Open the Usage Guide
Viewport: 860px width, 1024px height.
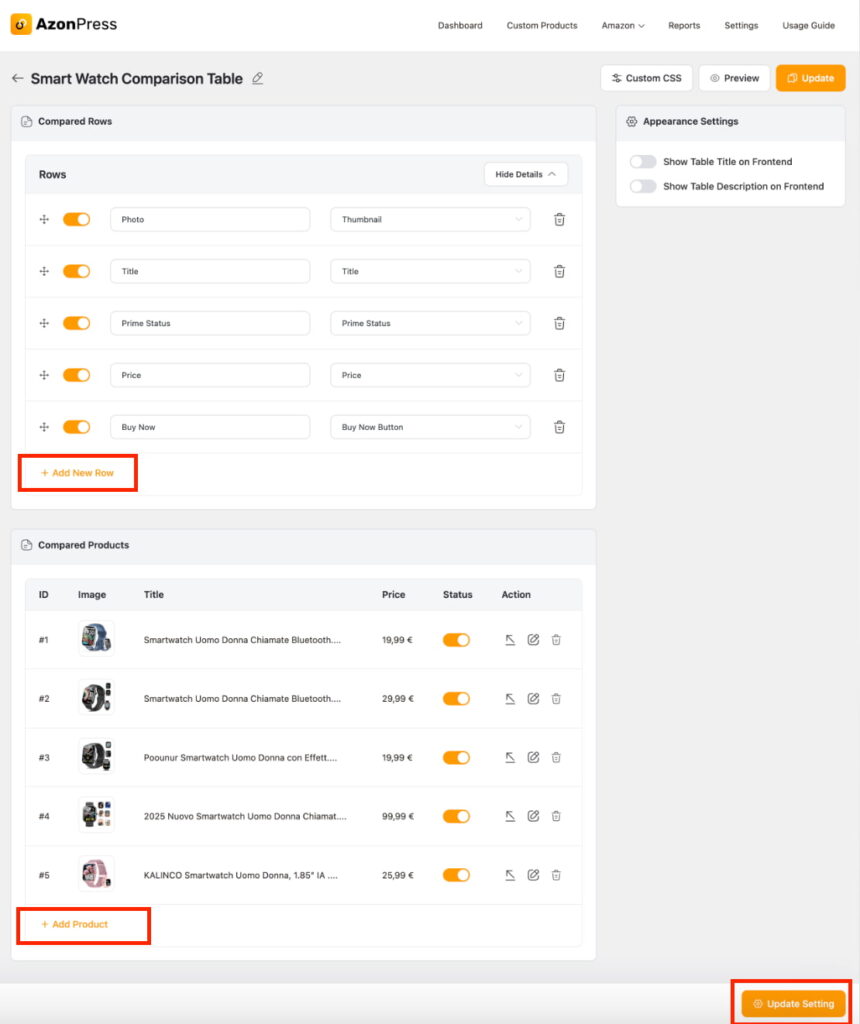(808, 25)
